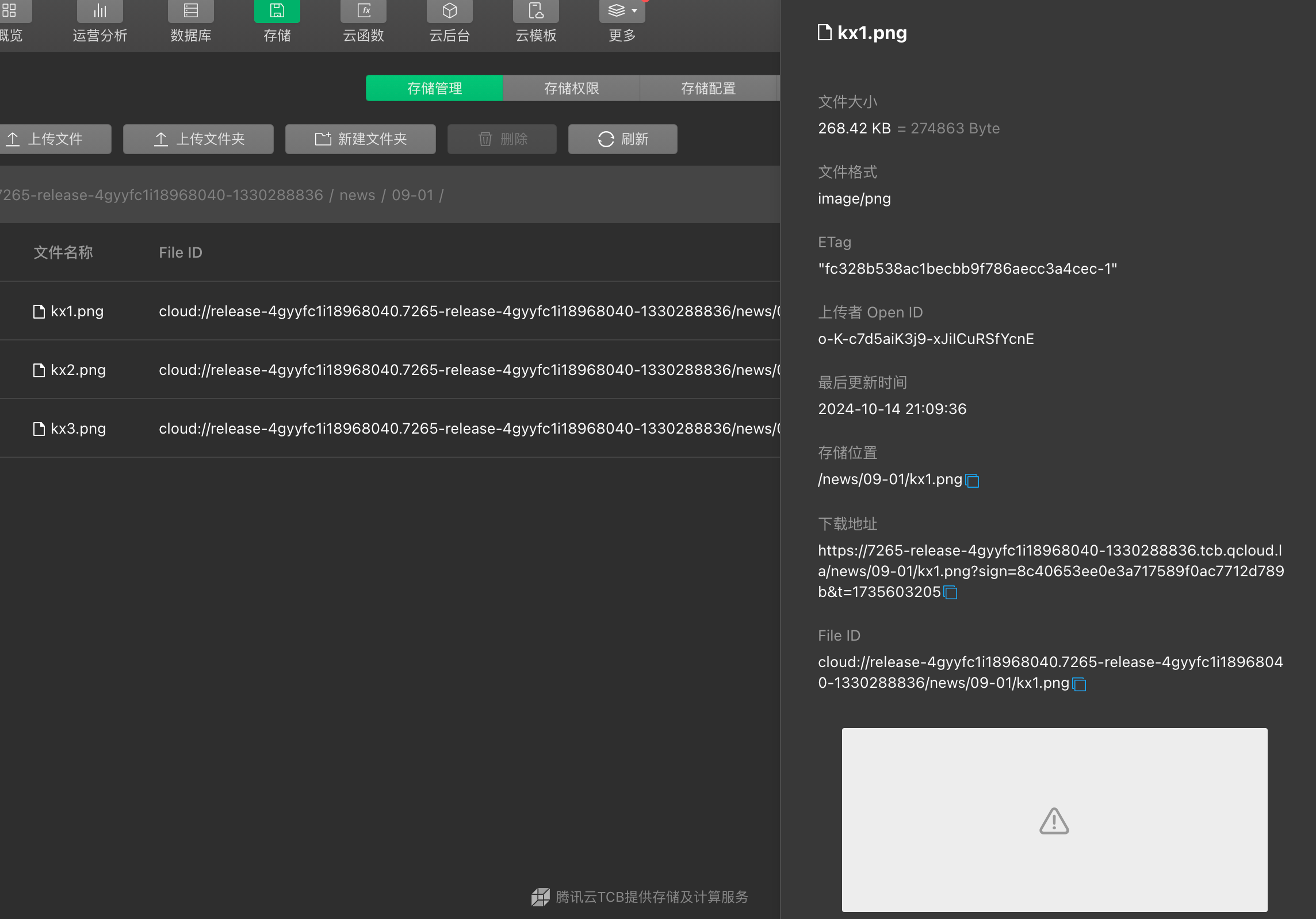Go to the bucket root breadcrumb
1316x919 pixels.
162,195
